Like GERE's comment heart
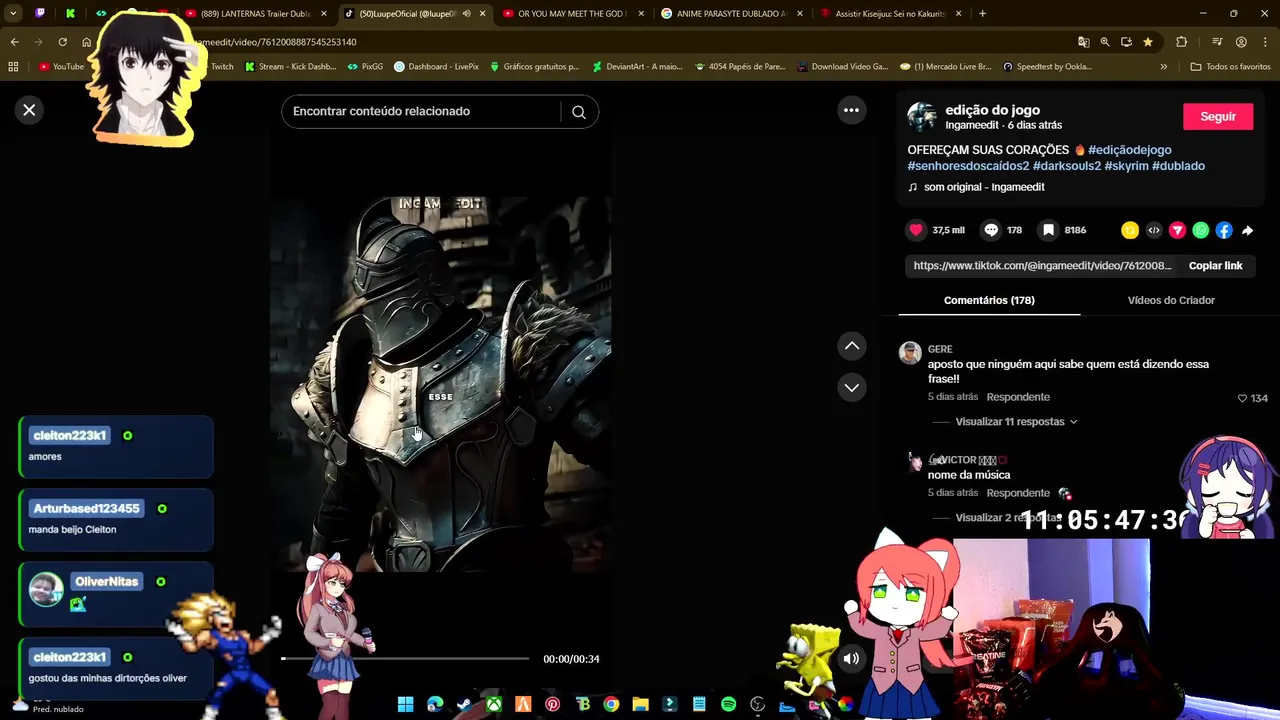This screenshot has height=720, width=1280. coord(1243,398)
